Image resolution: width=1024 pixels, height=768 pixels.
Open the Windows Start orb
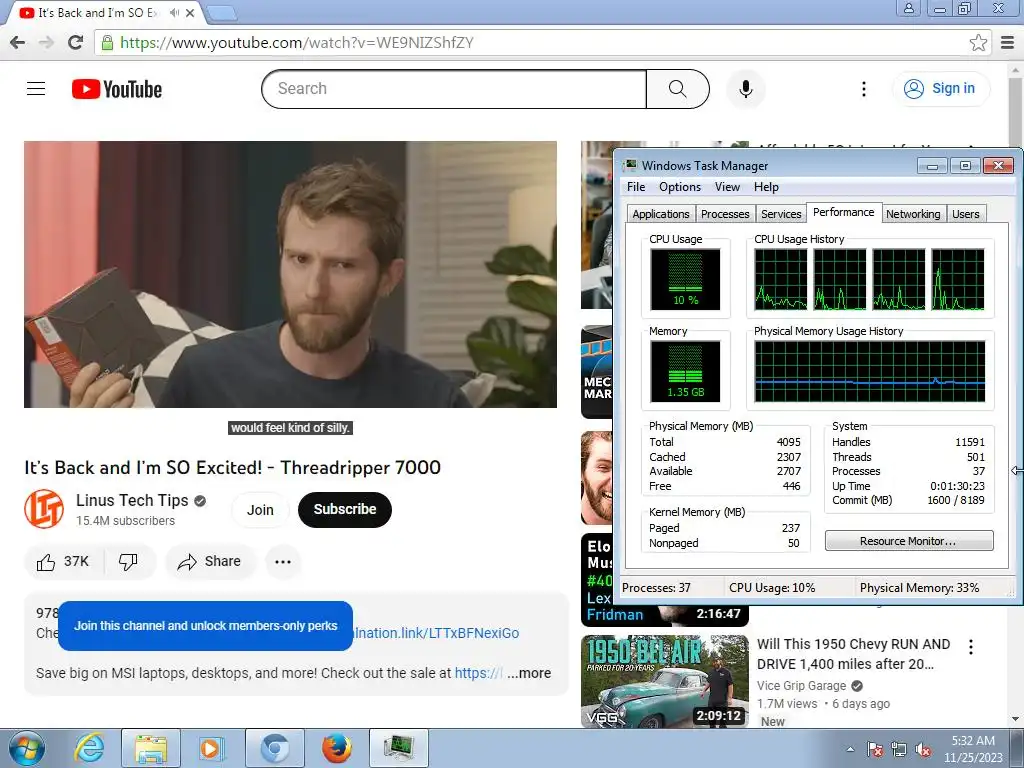[26, 748]
